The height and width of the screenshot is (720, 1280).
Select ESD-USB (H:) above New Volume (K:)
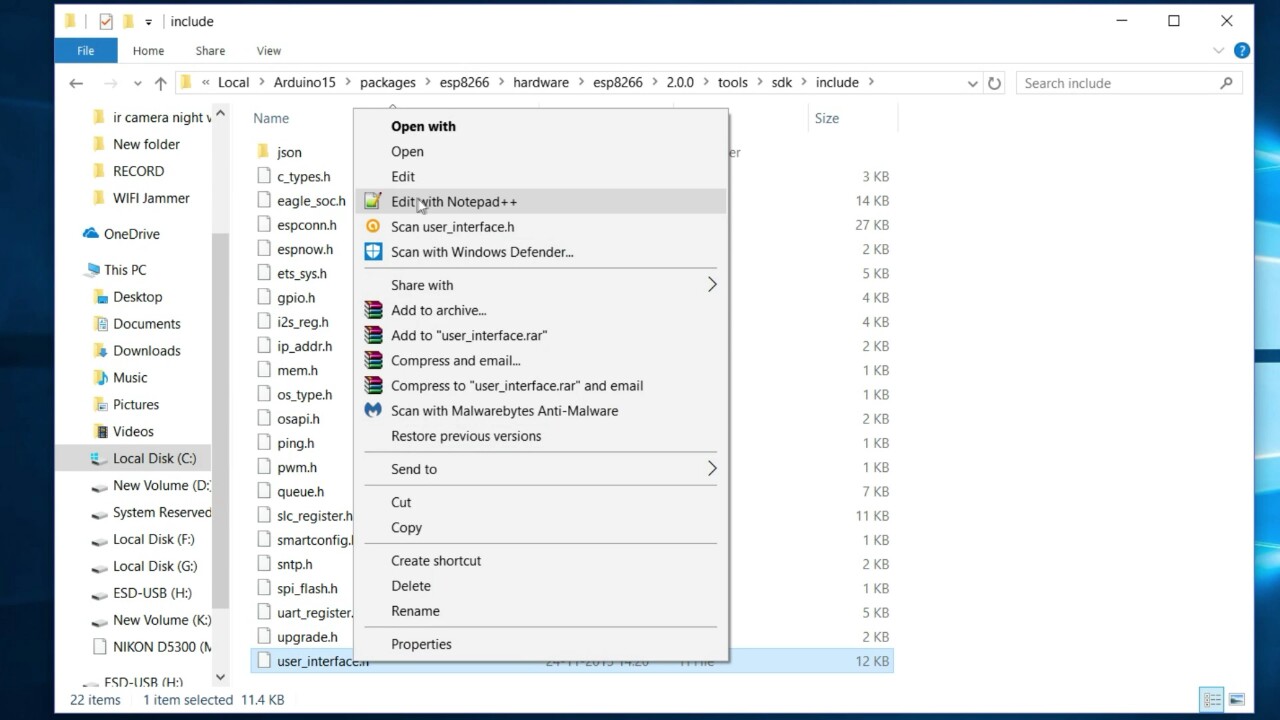[x=152, y=593]
